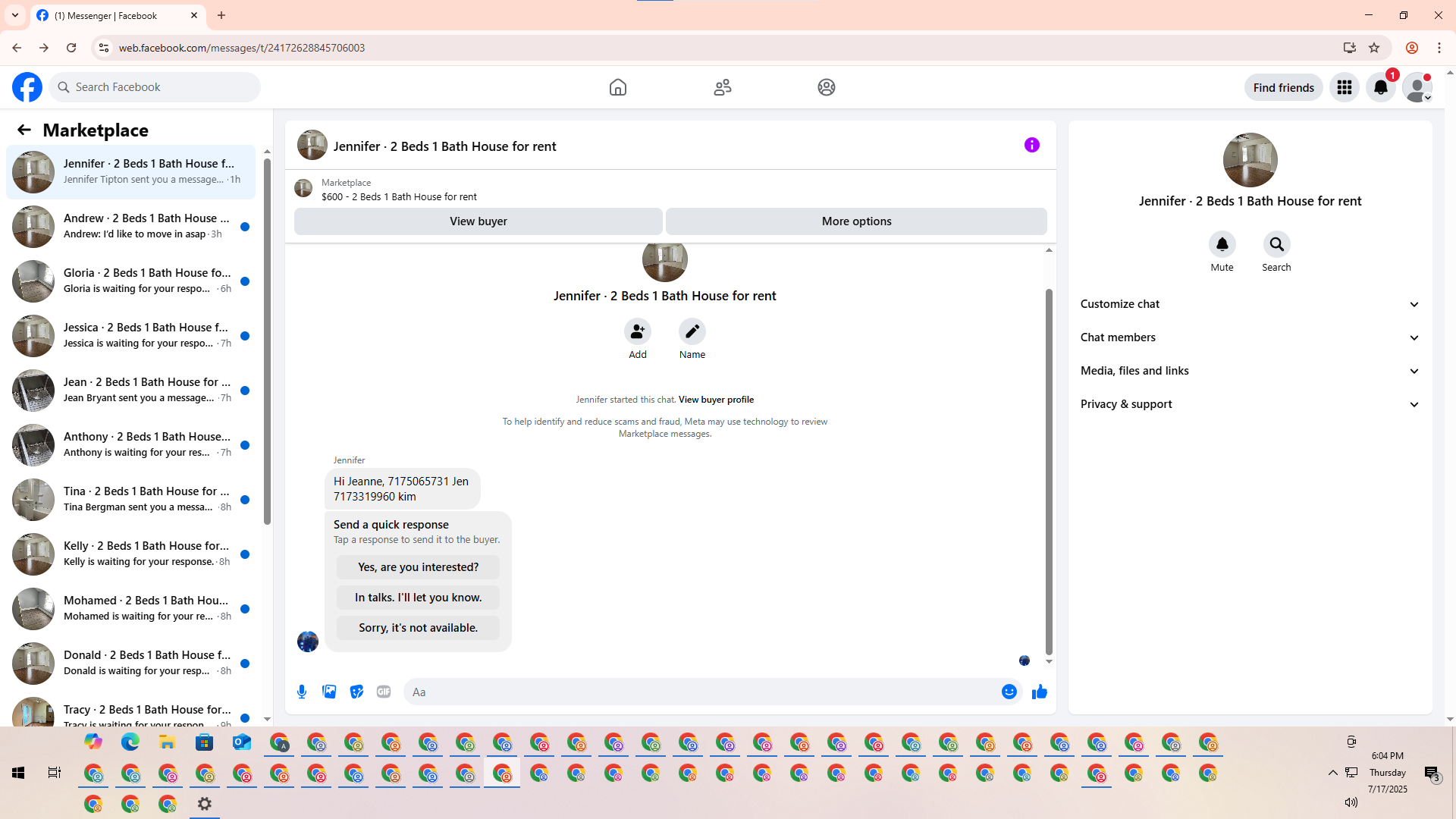Expand the Chat members section
The width and height of the screenshot is (1456, 819).
click(1250, 337)
